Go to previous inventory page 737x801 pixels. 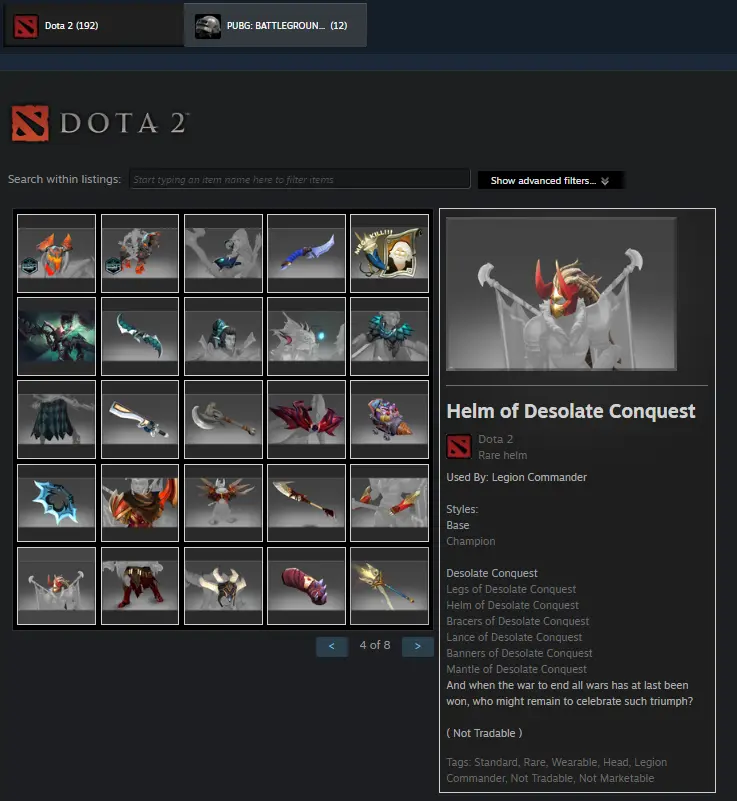pos(331,646)
